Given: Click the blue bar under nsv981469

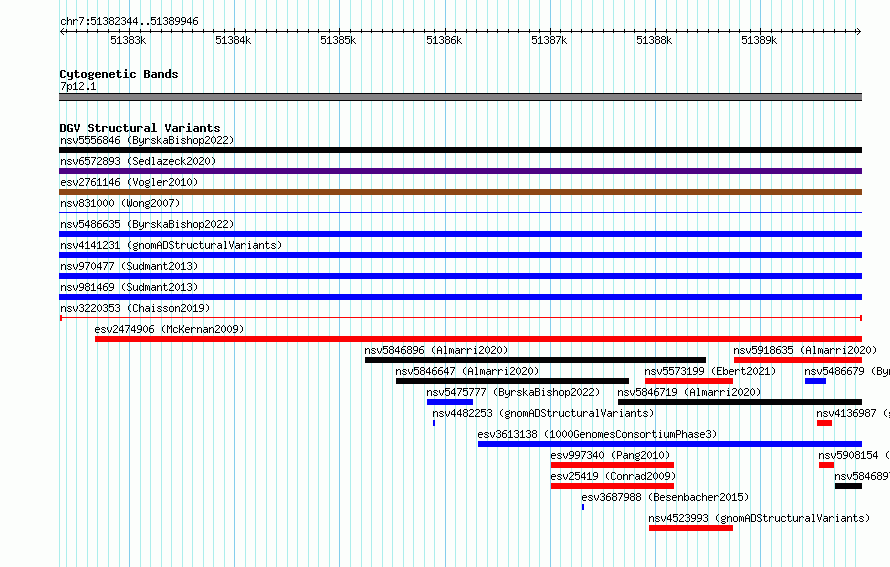Looking at the screenshot, I should click(x=460, y=297).
